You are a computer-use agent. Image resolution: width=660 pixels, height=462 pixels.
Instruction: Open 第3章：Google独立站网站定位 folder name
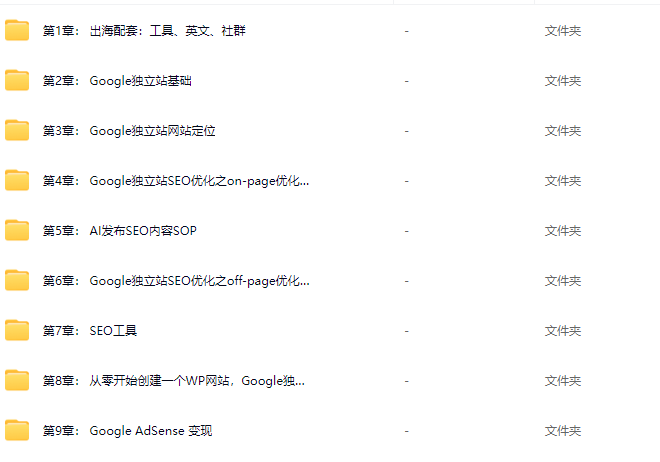(129, 131)
